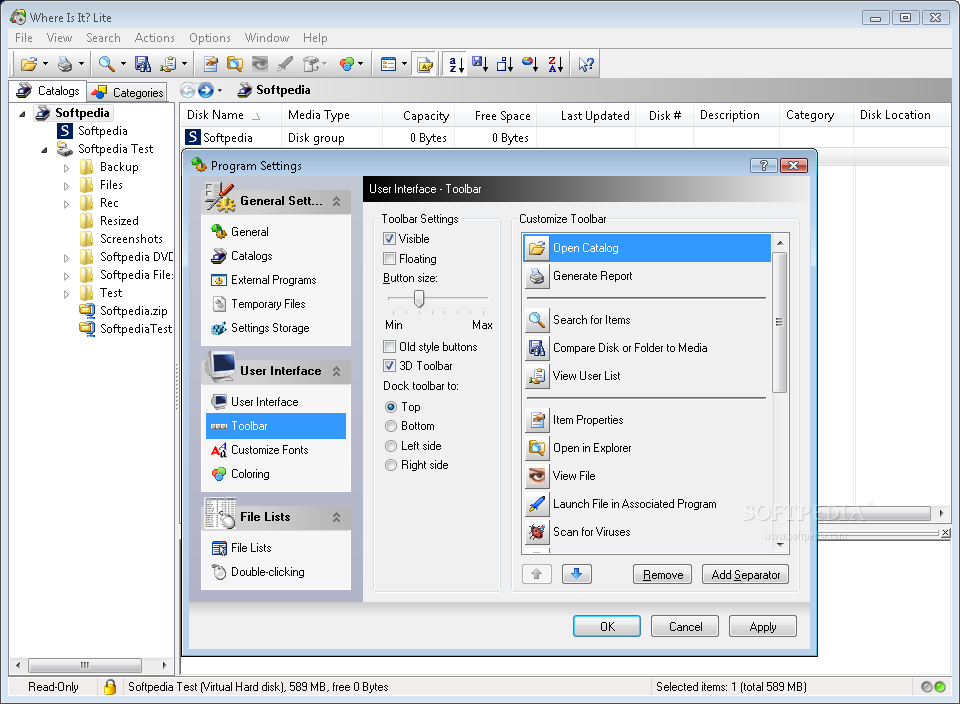The height and width of the screenshot is (704, 960).
Task: Expand the Rec folder in tree
Action: pos(67,204)
